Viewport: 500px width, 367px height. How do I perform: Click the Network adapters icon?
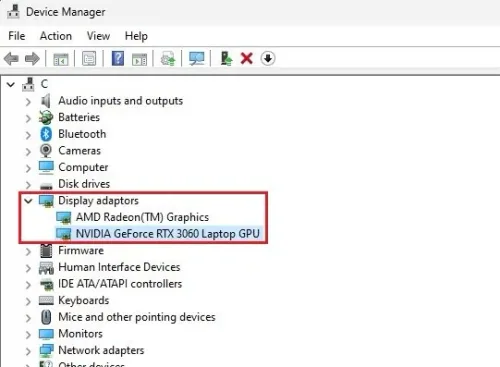[46, 350]
